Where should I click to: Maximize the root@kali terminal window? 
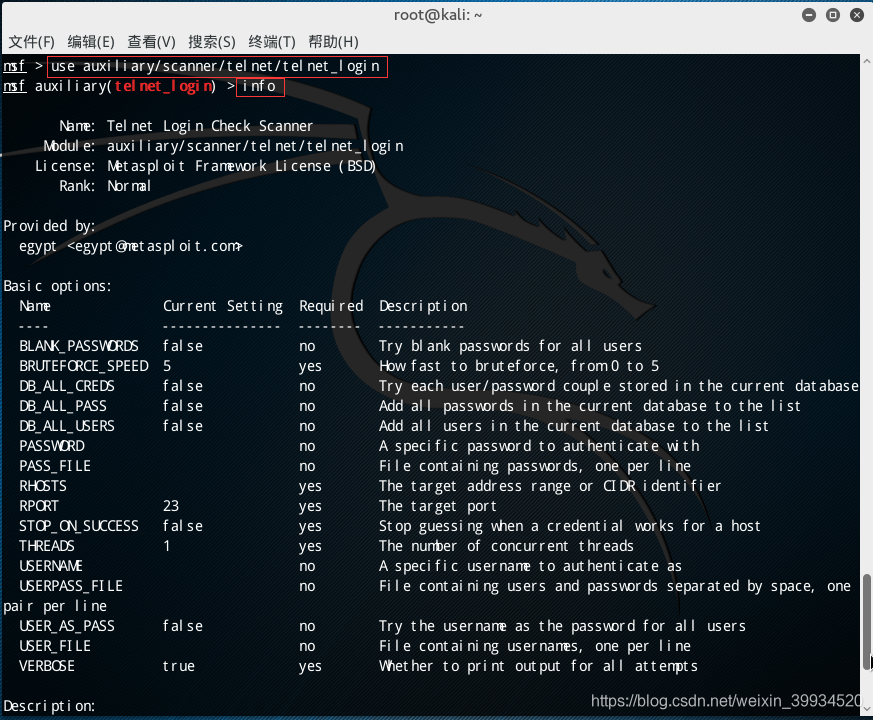coord(833,15)
